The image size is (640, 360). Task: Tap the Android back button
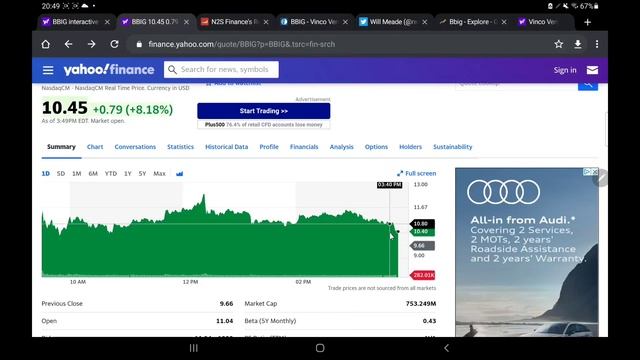[446, 348]
